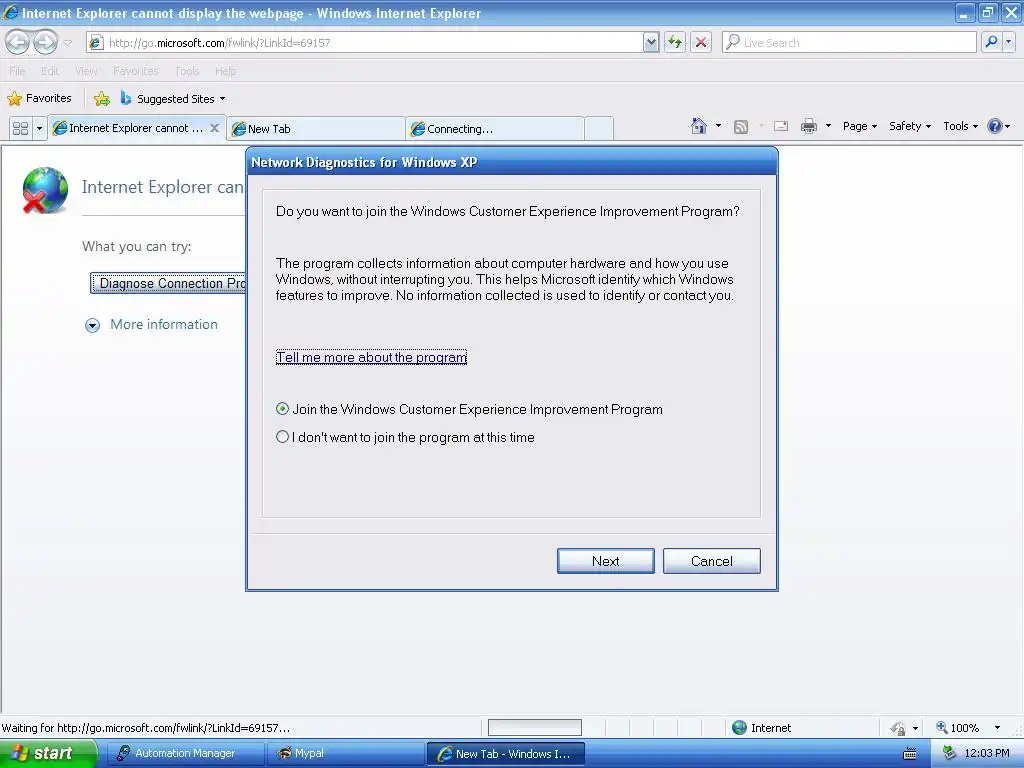This screenshot has height=768, width=1024.
Task: Click the Home page icon
Action: point(699,126)
